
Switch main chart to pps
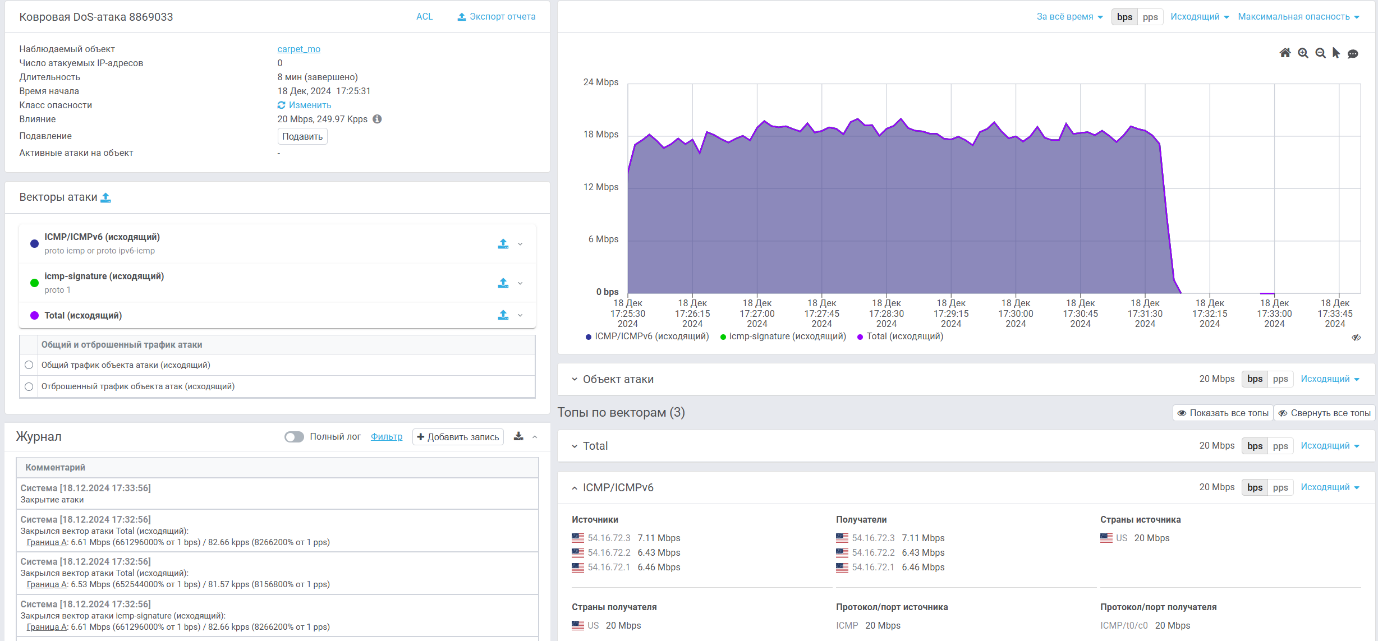point(1150,17)
